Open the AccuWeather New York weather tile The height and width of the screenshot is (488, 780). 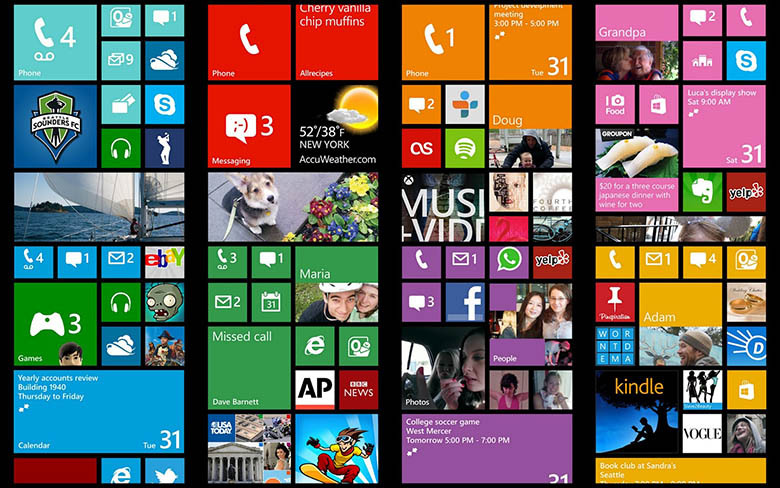click(337, 126)
